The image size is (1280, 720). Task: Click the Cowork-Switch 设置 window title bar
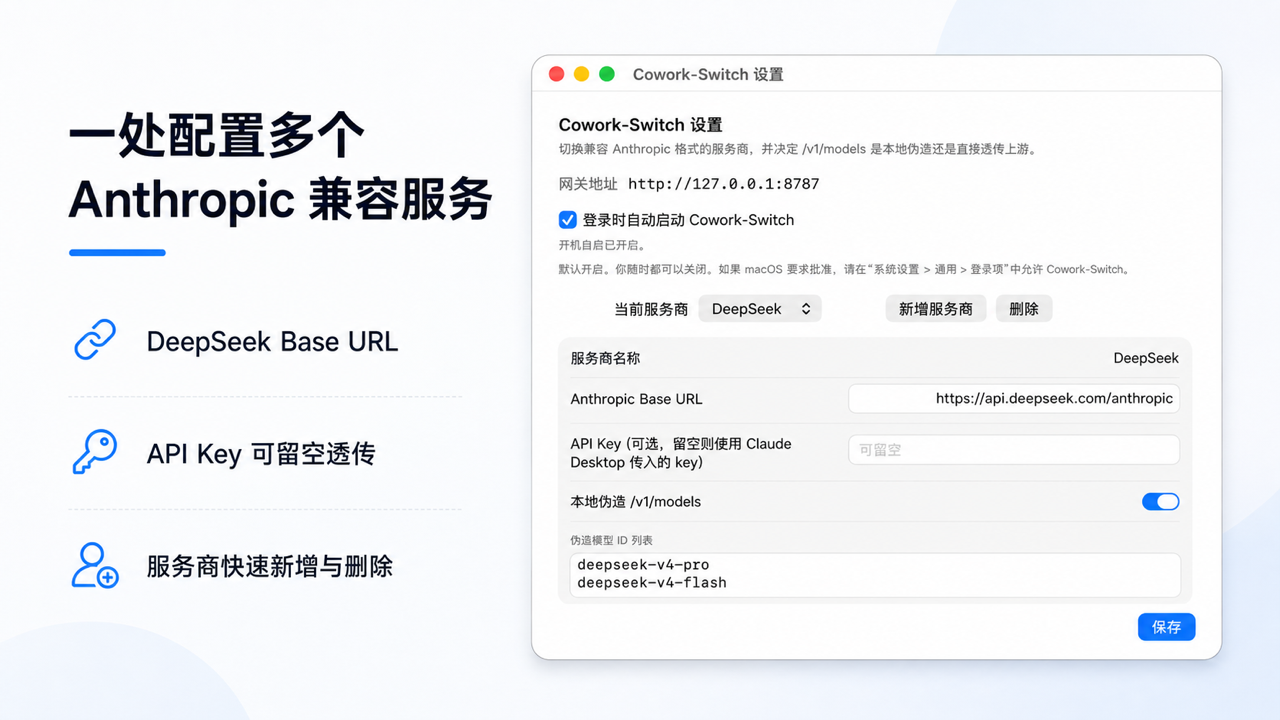pyautogui.click(x=876, y=74)
